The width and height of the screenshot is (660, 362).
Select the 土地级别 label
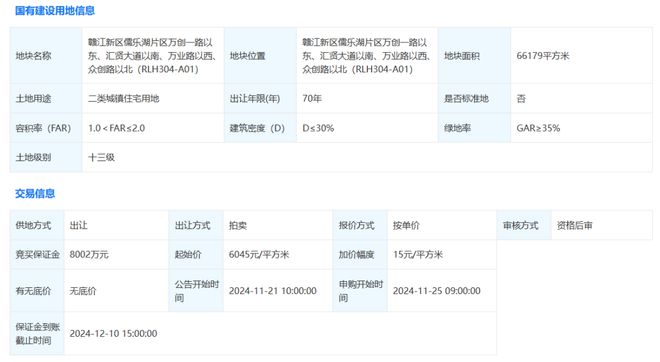pos(33,158)
